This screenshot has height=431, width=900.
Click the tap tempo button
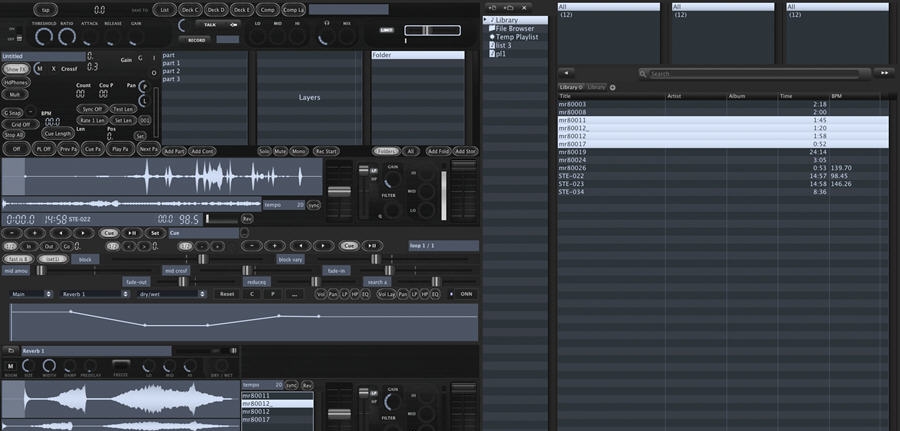tap(45, 10)
